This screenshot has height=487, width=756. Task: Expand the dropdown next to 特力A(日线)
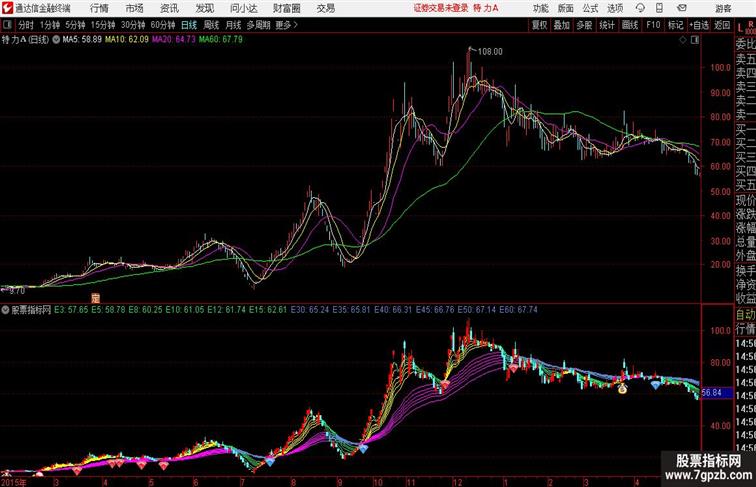pyautogui.click(x=56, y=40)
